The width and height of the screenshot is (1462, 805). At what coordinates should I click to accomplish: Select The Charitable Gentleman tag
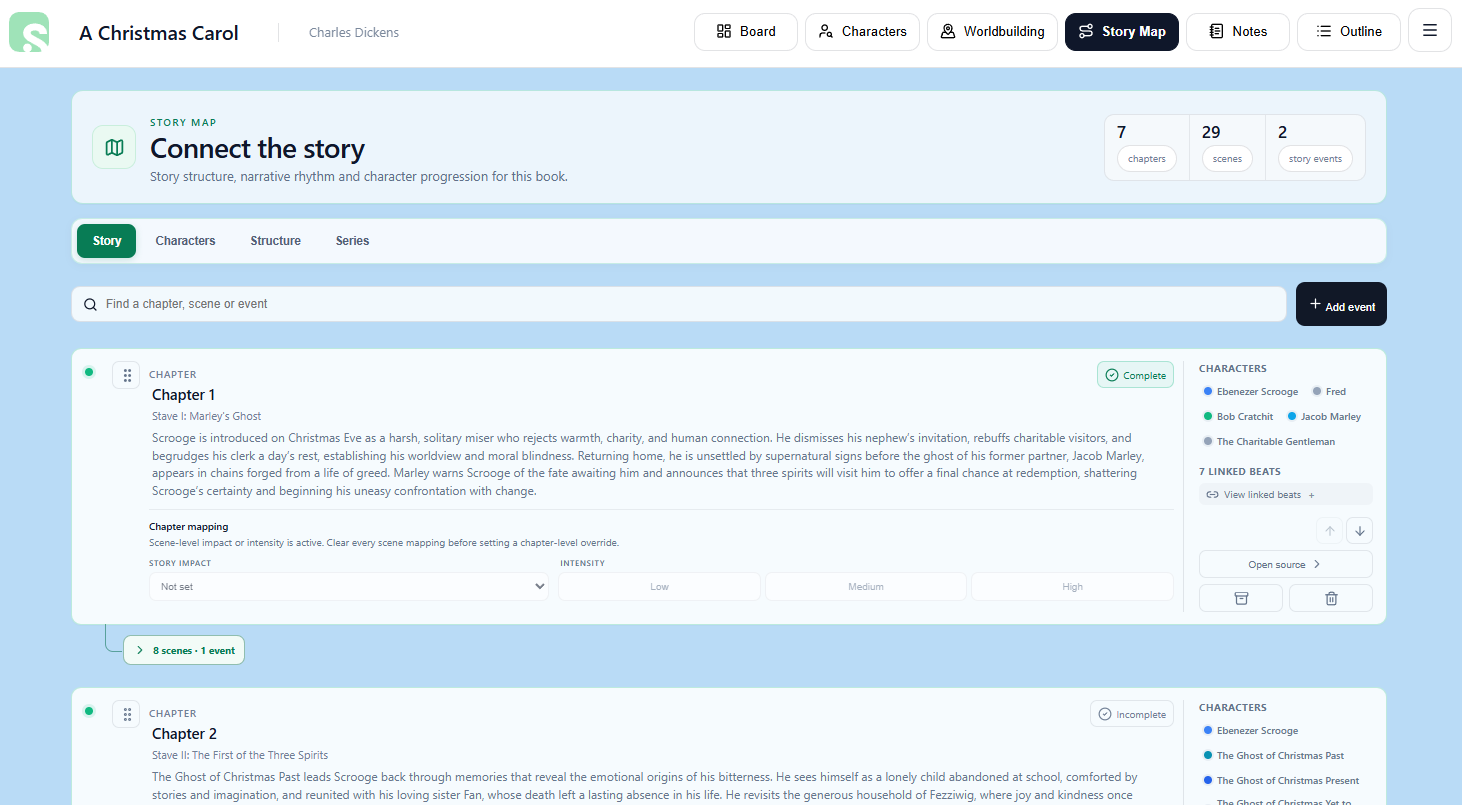1269,442
